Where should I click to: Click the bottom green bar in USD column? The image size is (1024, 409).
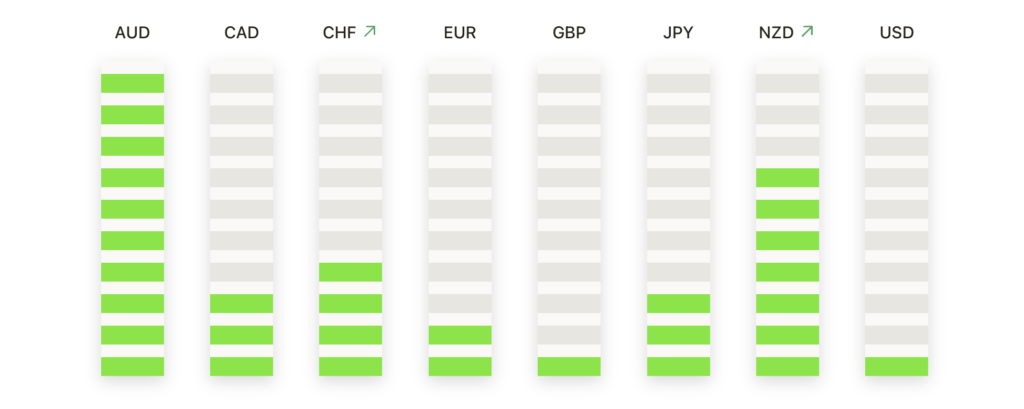[896, 366]
